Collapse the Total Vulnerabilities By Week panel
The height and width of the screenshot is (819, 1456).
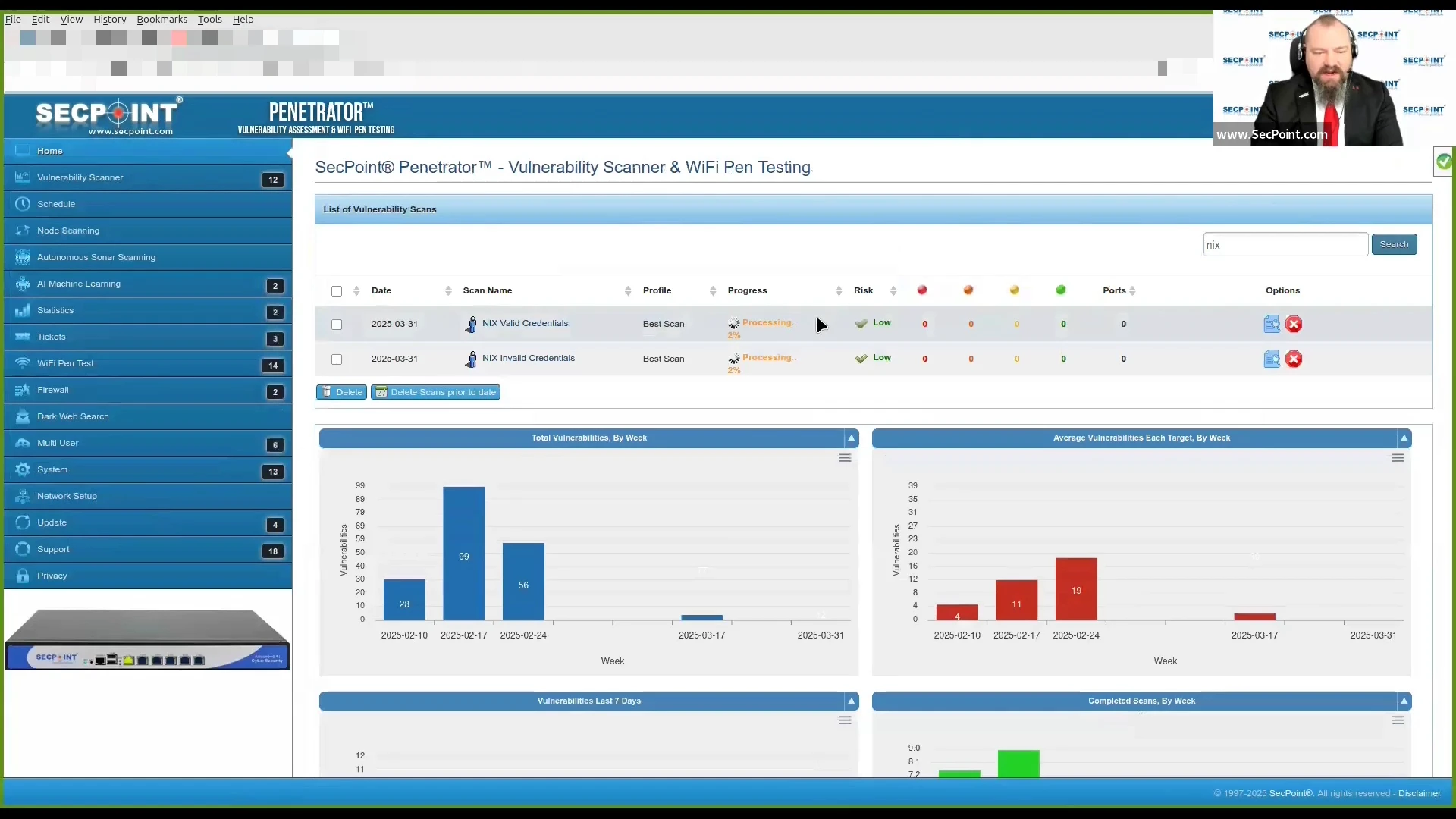tap(851, 438)
